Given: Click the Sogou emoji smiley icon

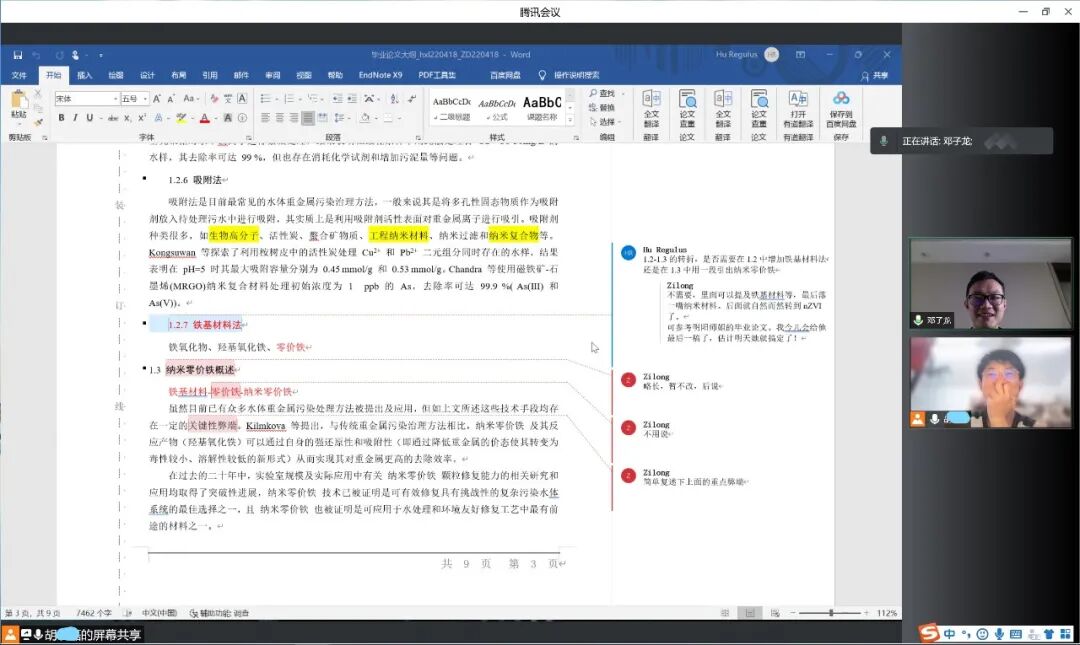Looking at the screenshot, I should 982,634.
